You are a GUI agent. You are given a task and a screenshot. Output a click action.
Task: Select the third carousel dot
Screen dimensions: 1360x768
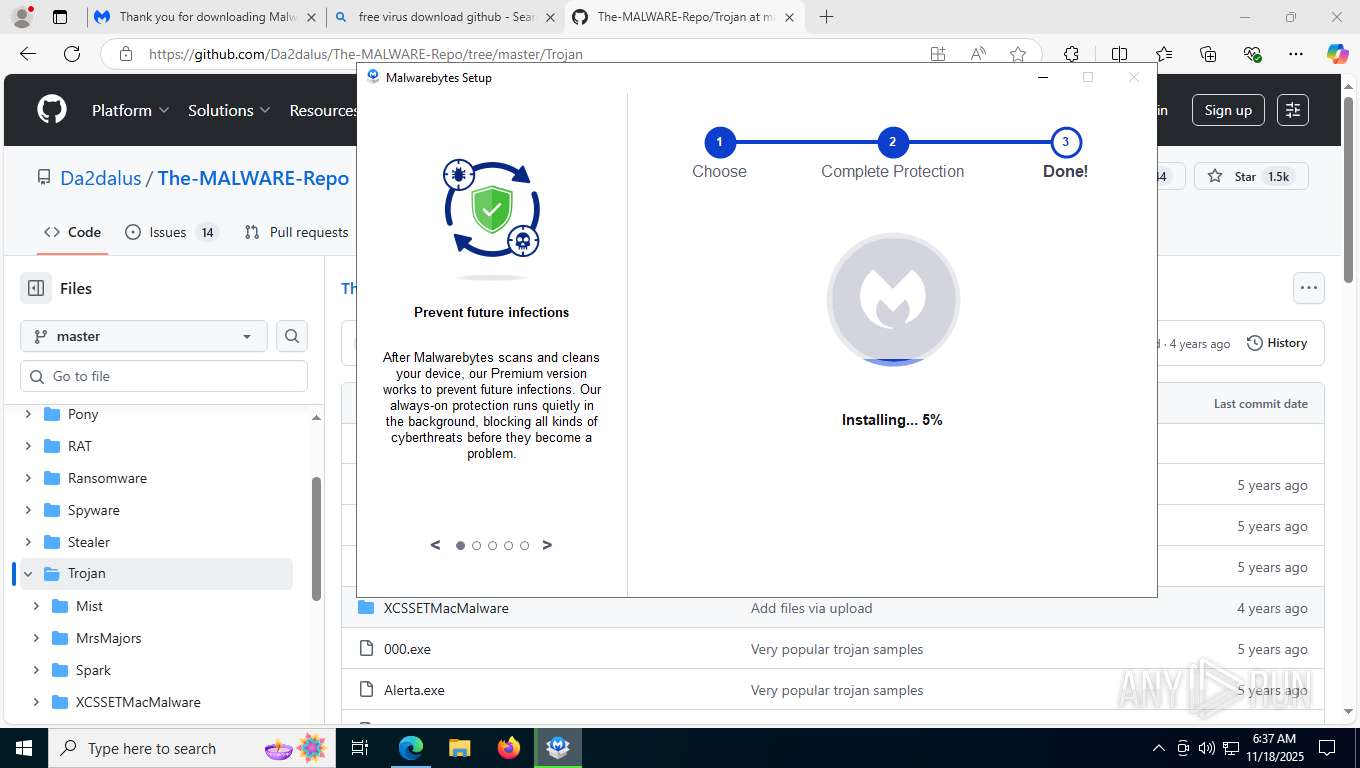pyautogui.click(x=492, y=546)
